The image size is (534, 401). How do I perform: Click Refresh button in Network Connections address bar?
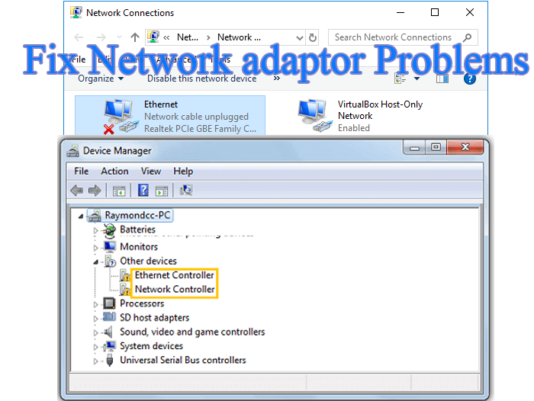313,37
